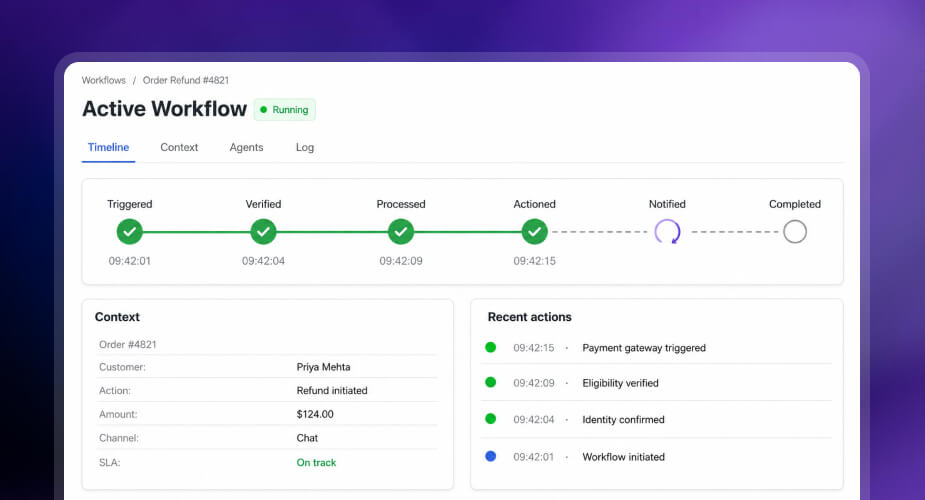Click the green dot beside Payment gateway triggered
Screen dimensions: 925x500
coord(490,347)
